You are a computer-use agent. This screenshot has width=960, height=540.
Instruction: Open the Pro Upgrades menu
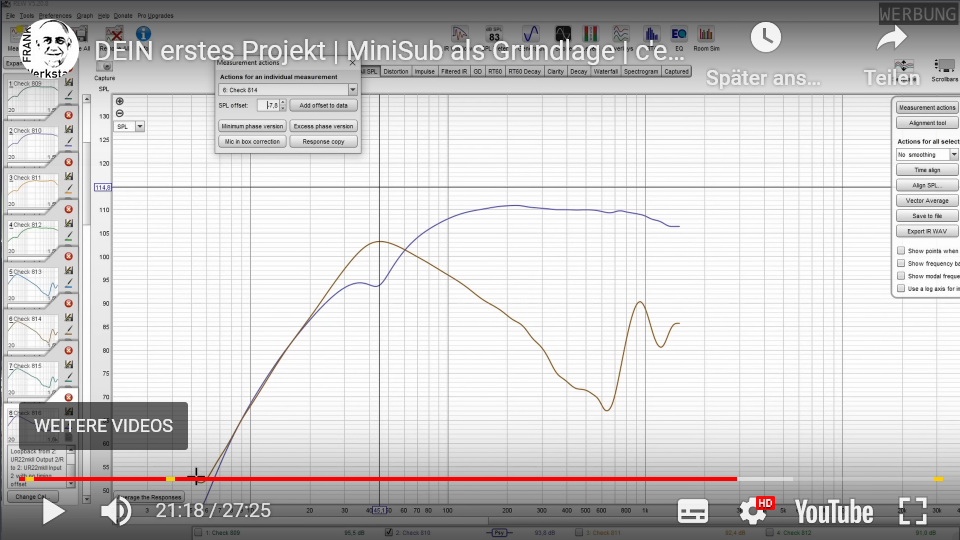click(155, 15)
